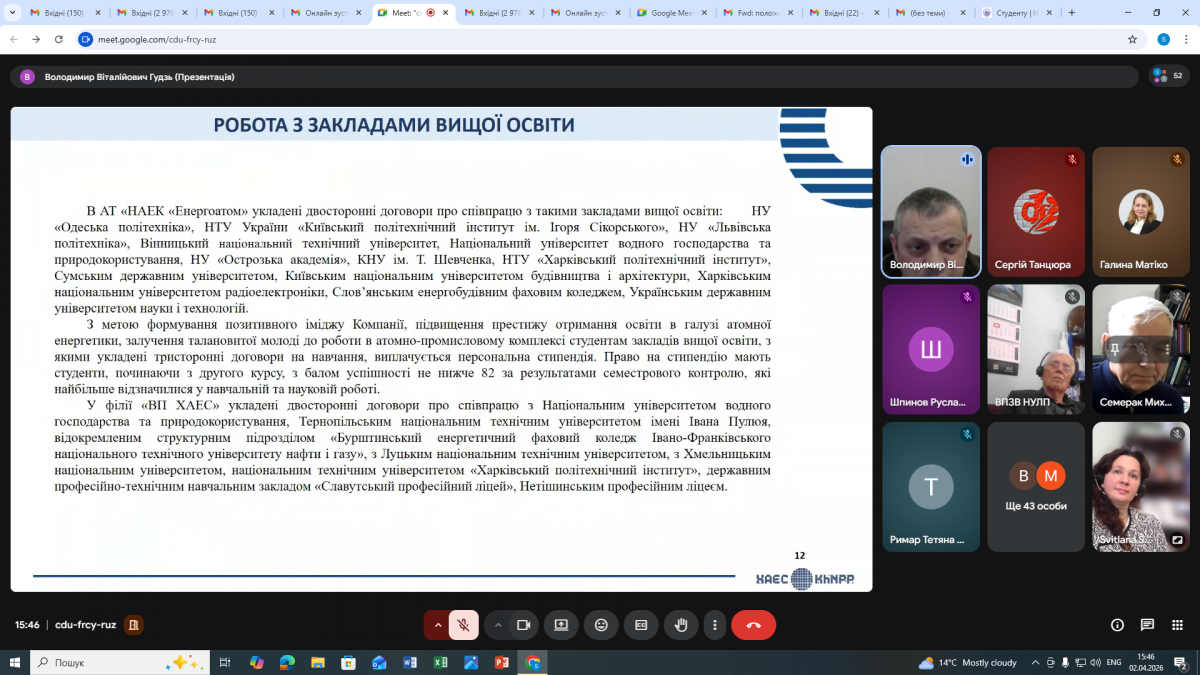Click the Present now screen share icon
Screen dimensions: 1200x675
click(x=561, y=625)
